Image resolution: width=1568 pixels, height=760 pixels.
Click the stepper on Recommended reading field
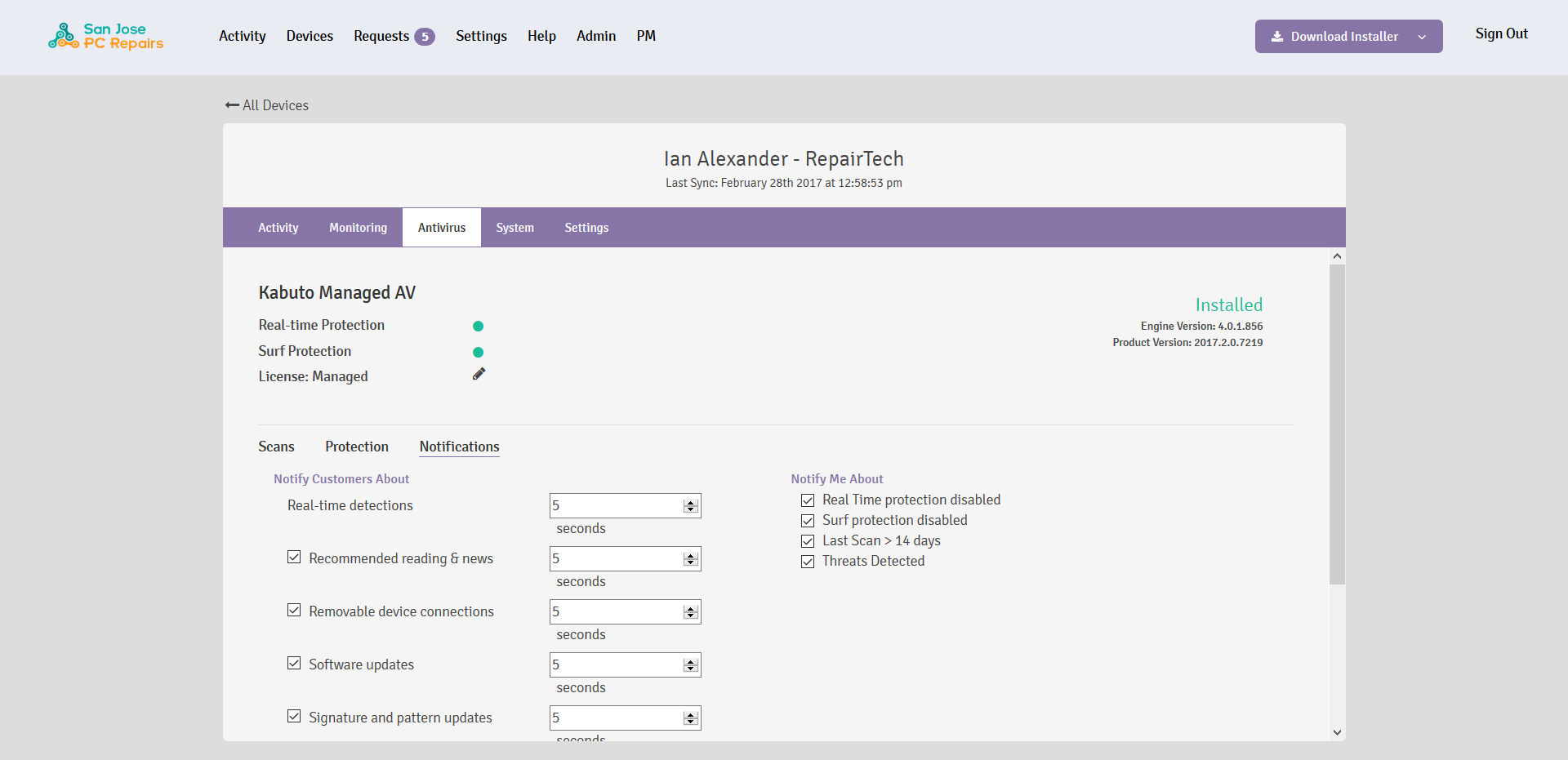point(691,559)
